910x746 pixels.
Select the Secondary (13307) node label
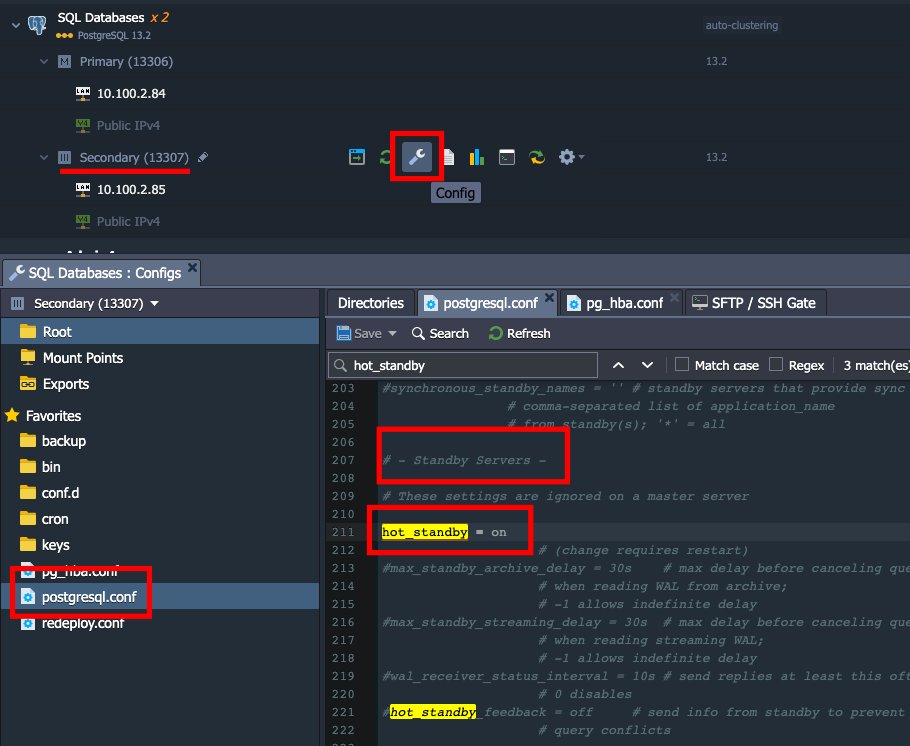134,157
